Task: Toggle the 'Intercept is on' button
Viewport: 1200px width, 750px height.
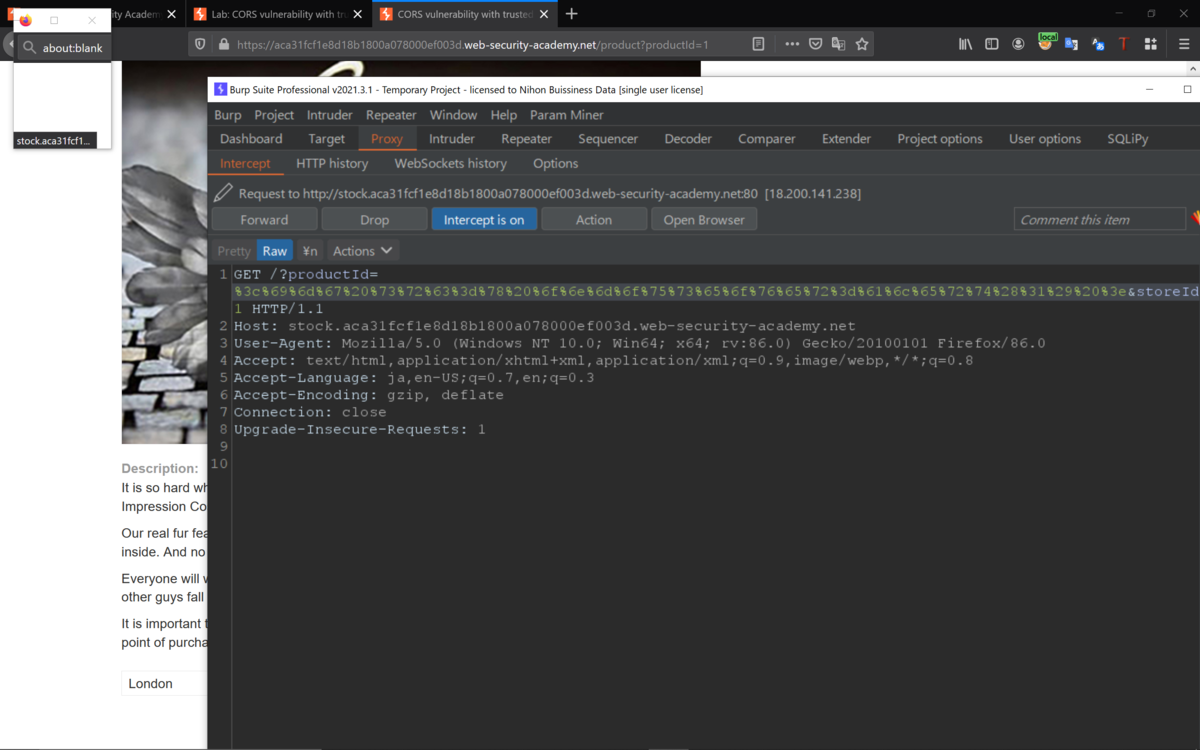Action: tap(484, 219)
